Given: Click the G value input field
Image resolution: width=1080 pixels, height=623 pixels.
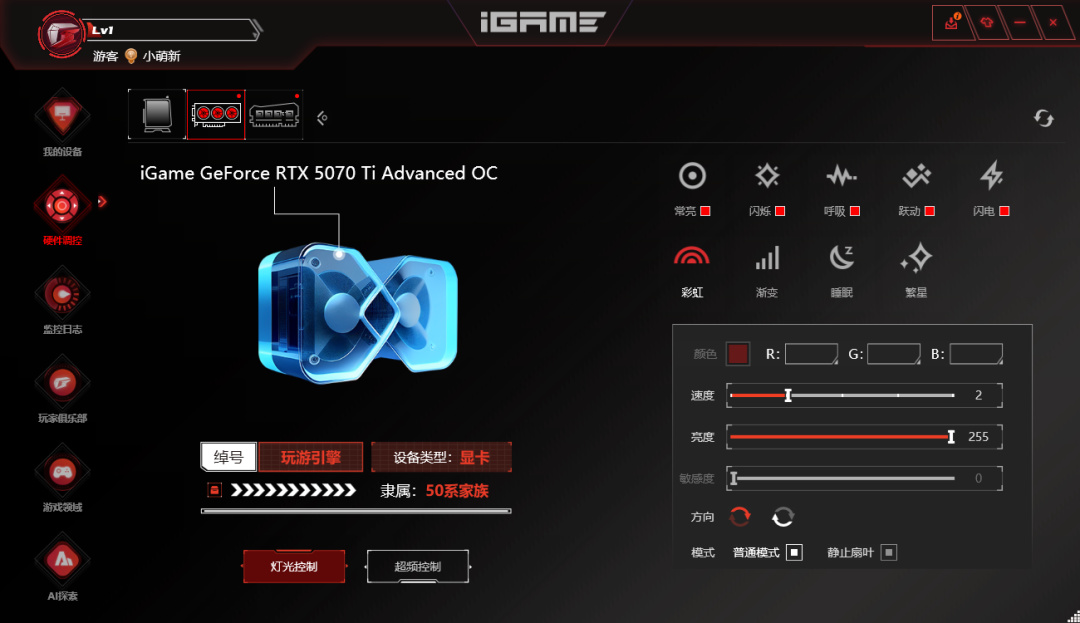Looking at the screenshot, I should coord(893,354).
